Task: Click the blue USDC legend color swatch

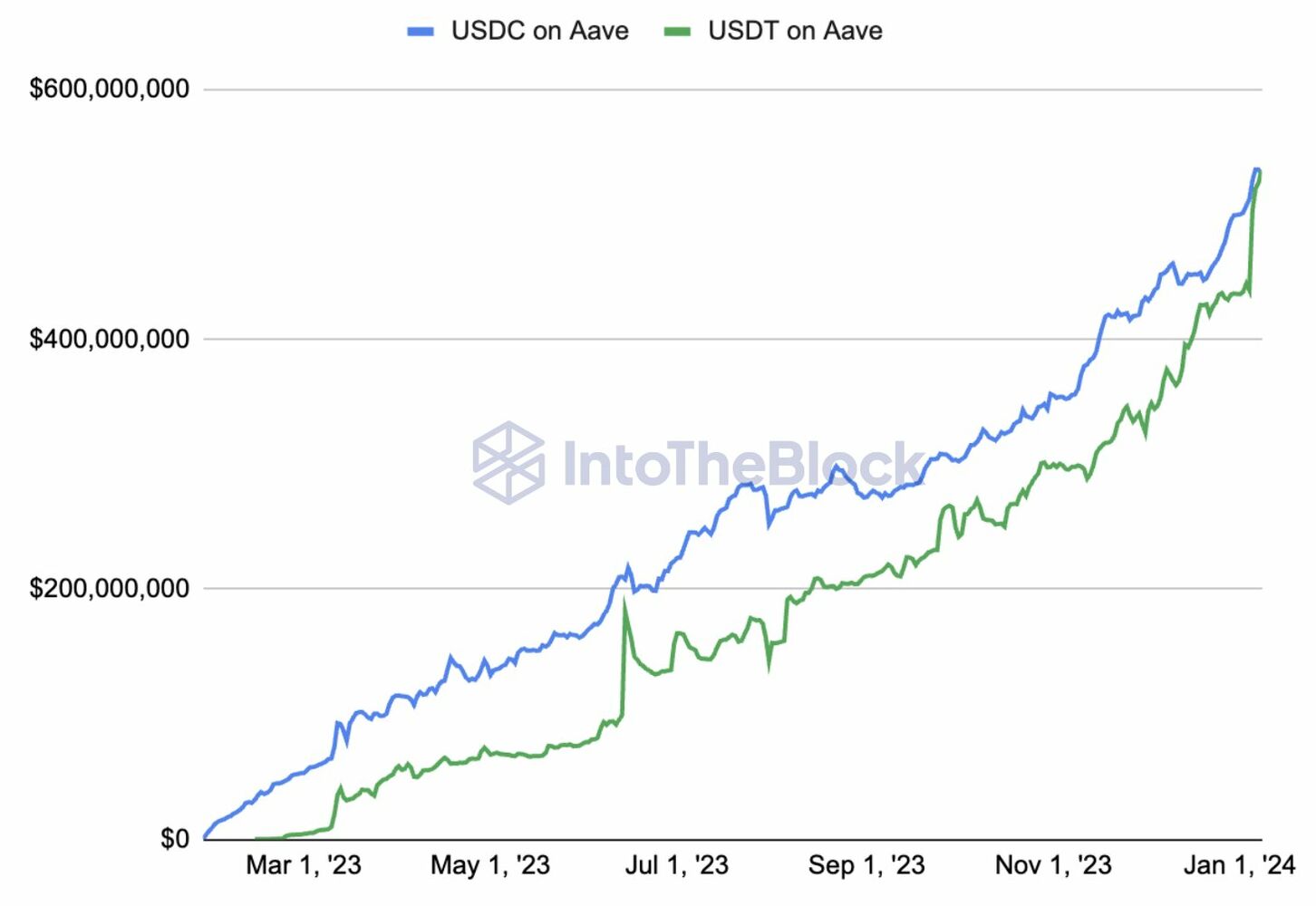Action: click(x=421, y=32)
